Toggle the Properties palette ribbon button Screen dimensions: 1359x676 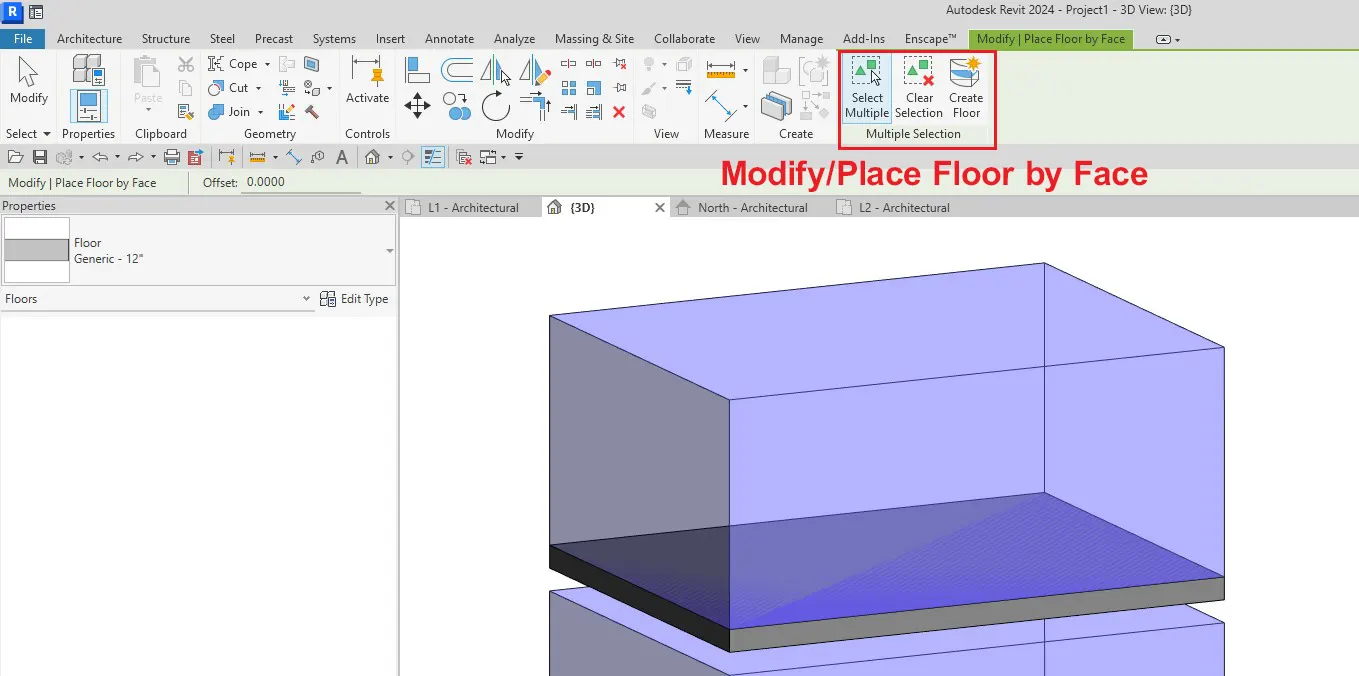pos(89,106)
